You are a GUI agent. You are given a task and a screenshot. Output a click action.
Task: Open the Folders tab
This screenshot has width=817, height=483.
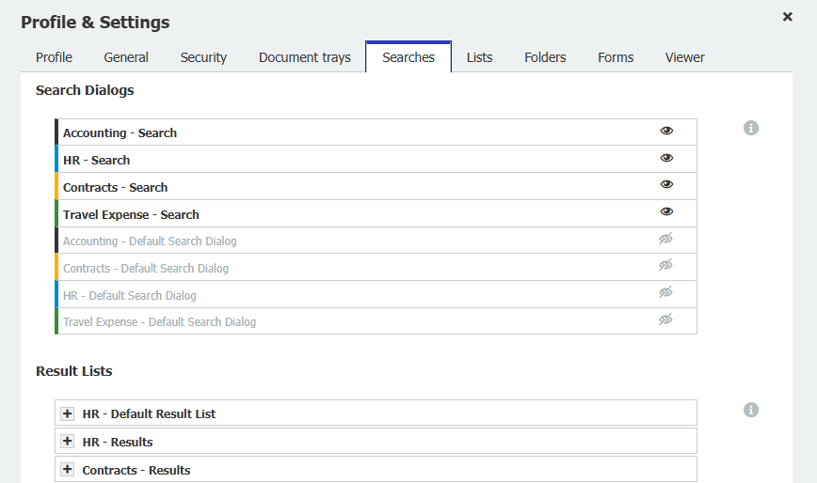pos(545,57)
